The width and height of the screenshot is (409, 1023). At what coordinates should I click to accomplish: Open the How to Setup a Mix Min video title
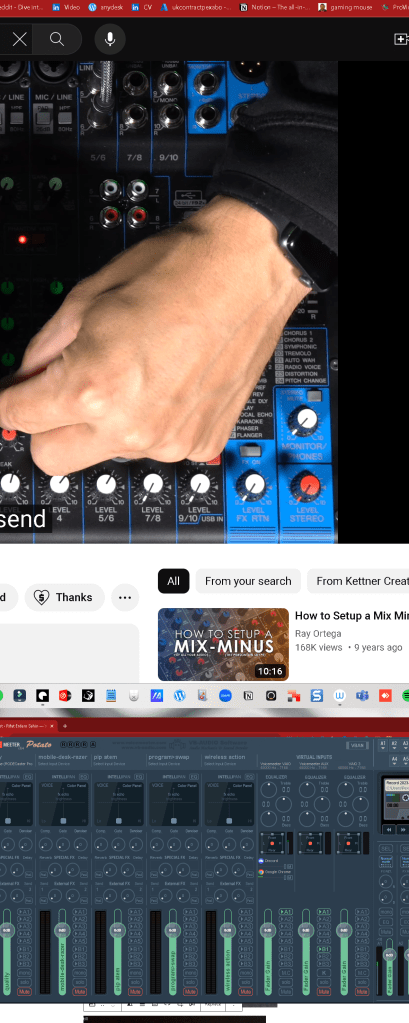tap(352, 615)
